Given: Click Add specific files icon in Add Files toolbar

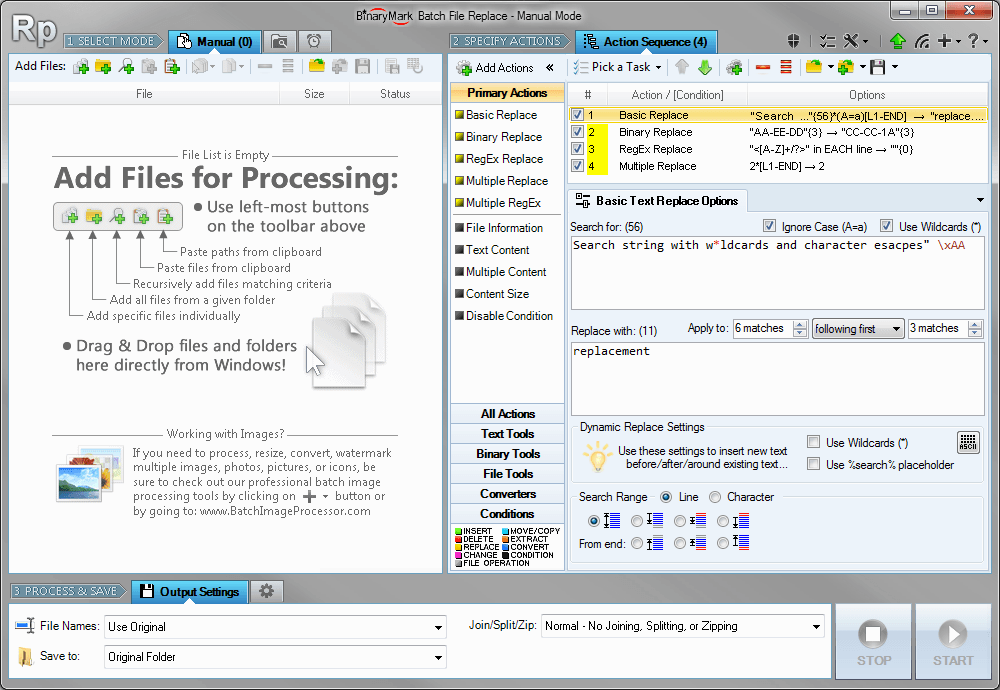Looking at the screenshot, I should (x=81, y=66).
